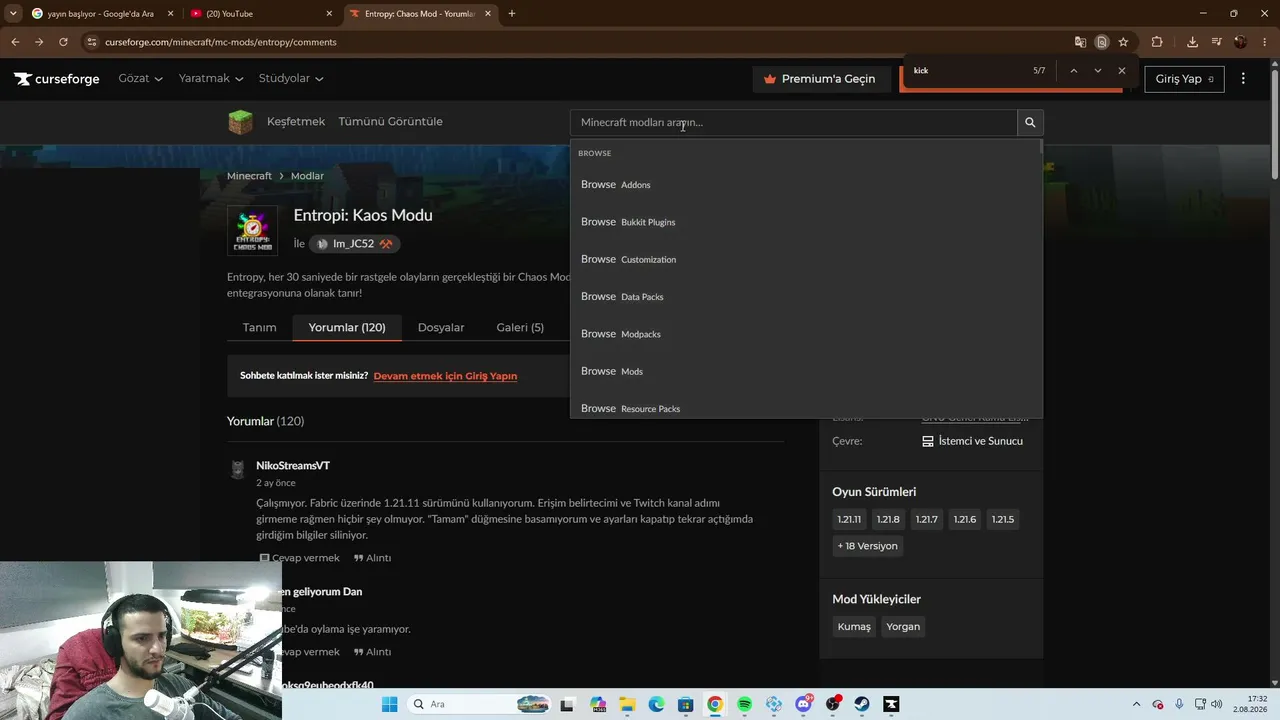Open the media controls icon in Chrome
This screenshot has height=720, width=1280.
(1217, 42)
